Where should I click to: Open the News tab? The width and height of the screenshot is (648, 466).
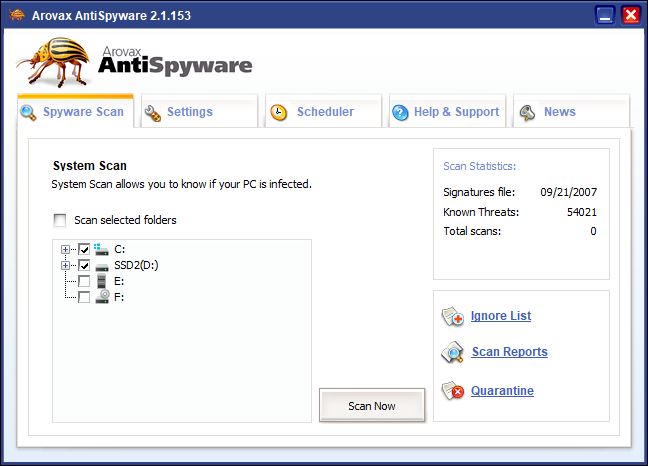click(x=572, y=112)
